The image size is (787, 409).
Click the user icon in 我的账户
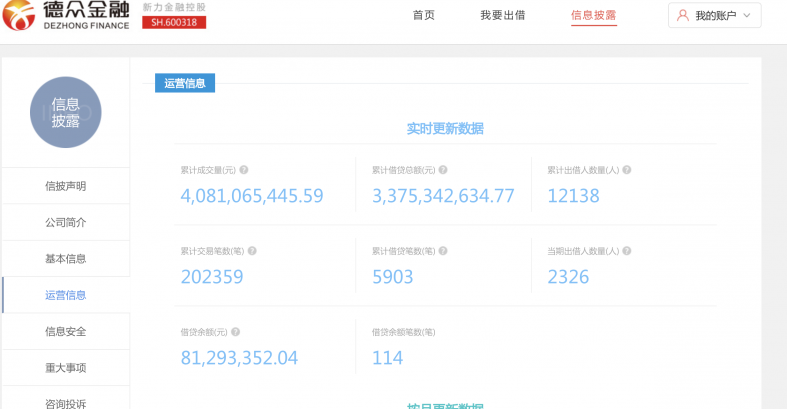coord(683,16)
